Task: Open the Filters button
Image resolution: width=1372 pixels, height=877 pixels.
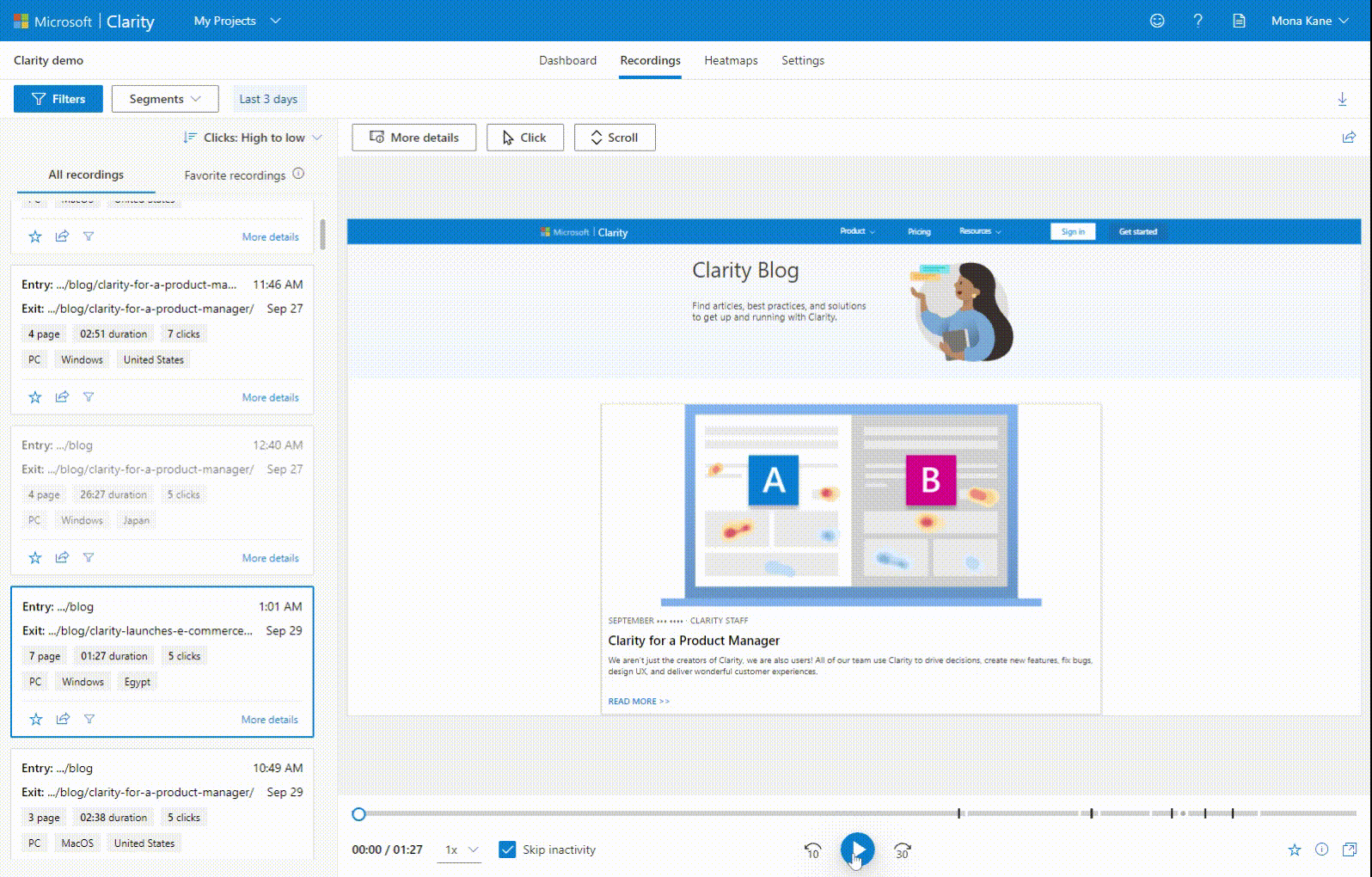Action: point(58,99)
